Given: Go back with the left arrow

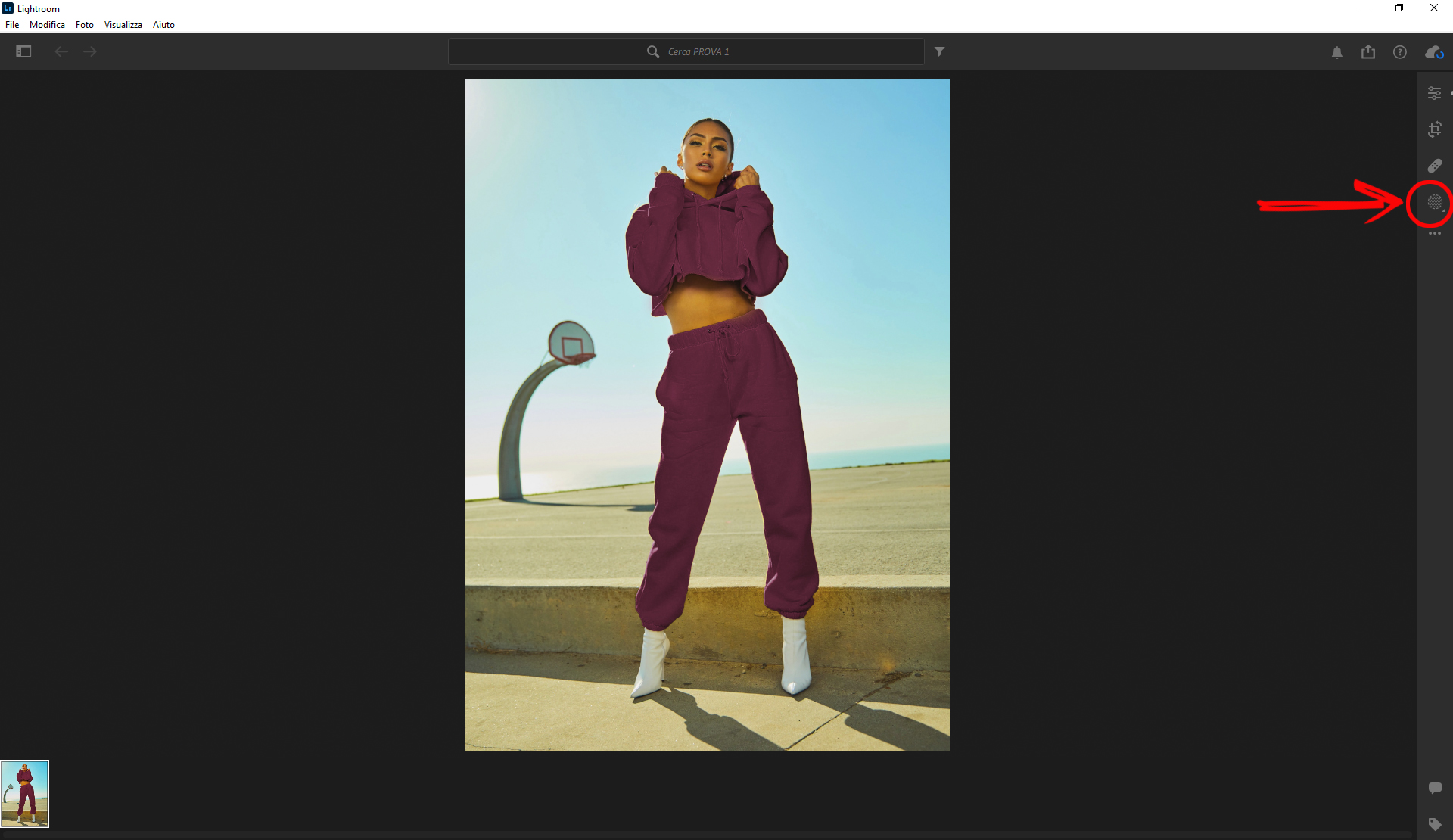Looking at the screenshot, I should pyautogui.click(x=61, y=51).
